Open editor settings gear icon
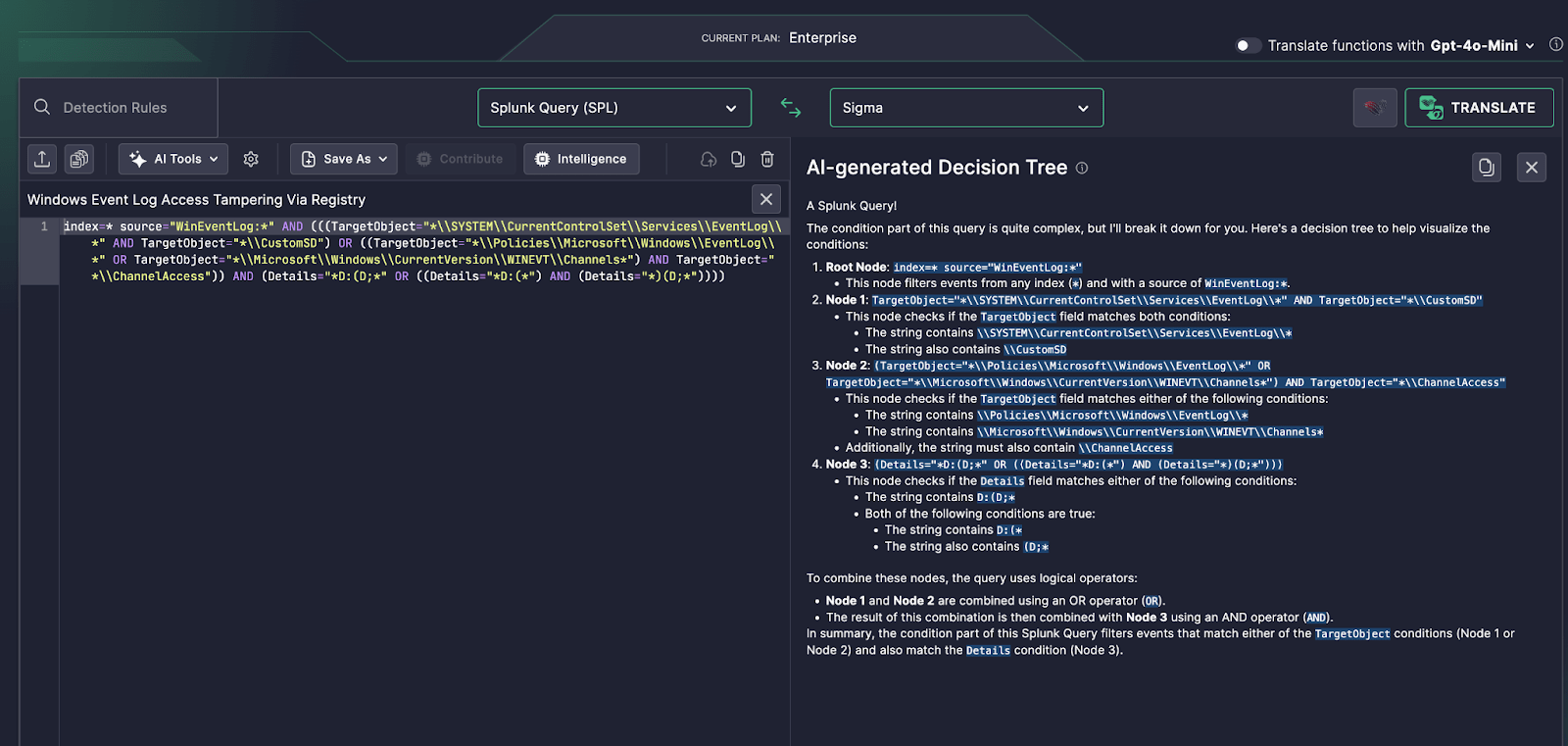This screenshot has width=1568, height=746. 251,159
